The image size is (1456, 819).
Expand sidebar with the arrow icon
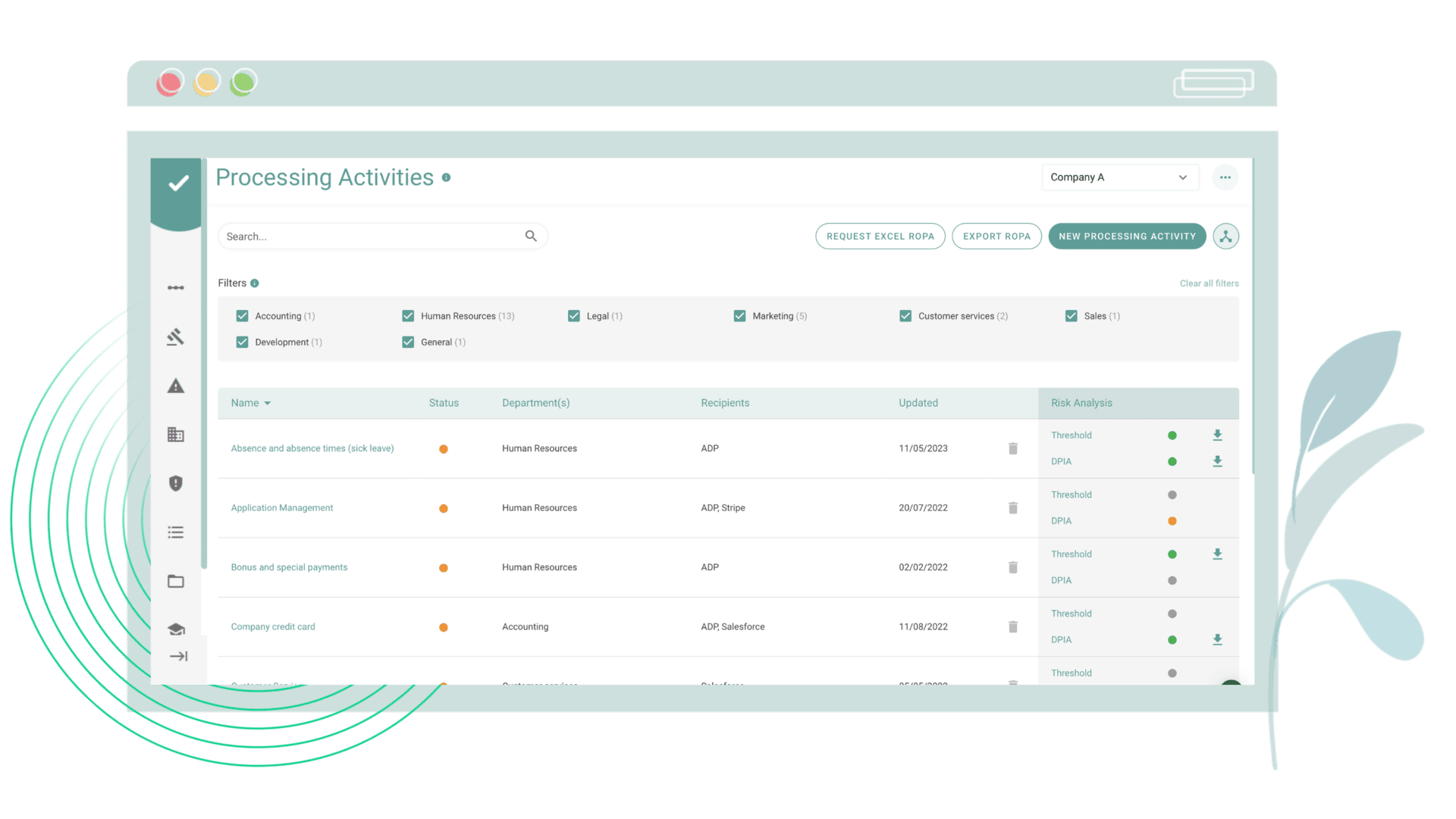[179, 656]
